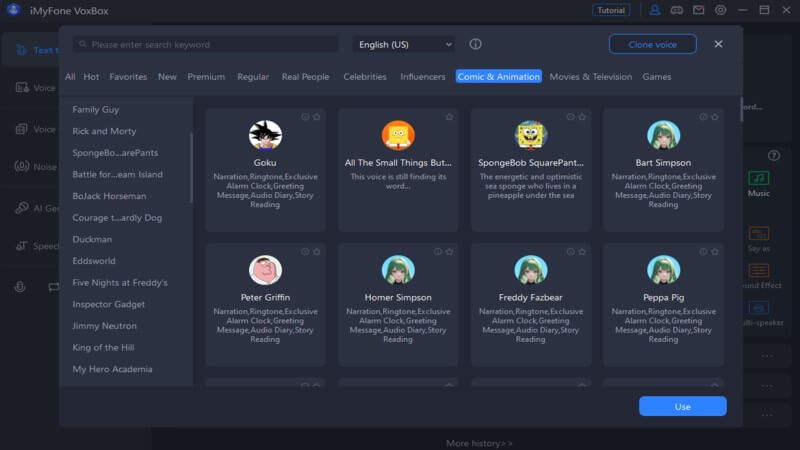800x450 pixels.
Task: Open the settings gear in title bar
Action: tap(722, 10)
